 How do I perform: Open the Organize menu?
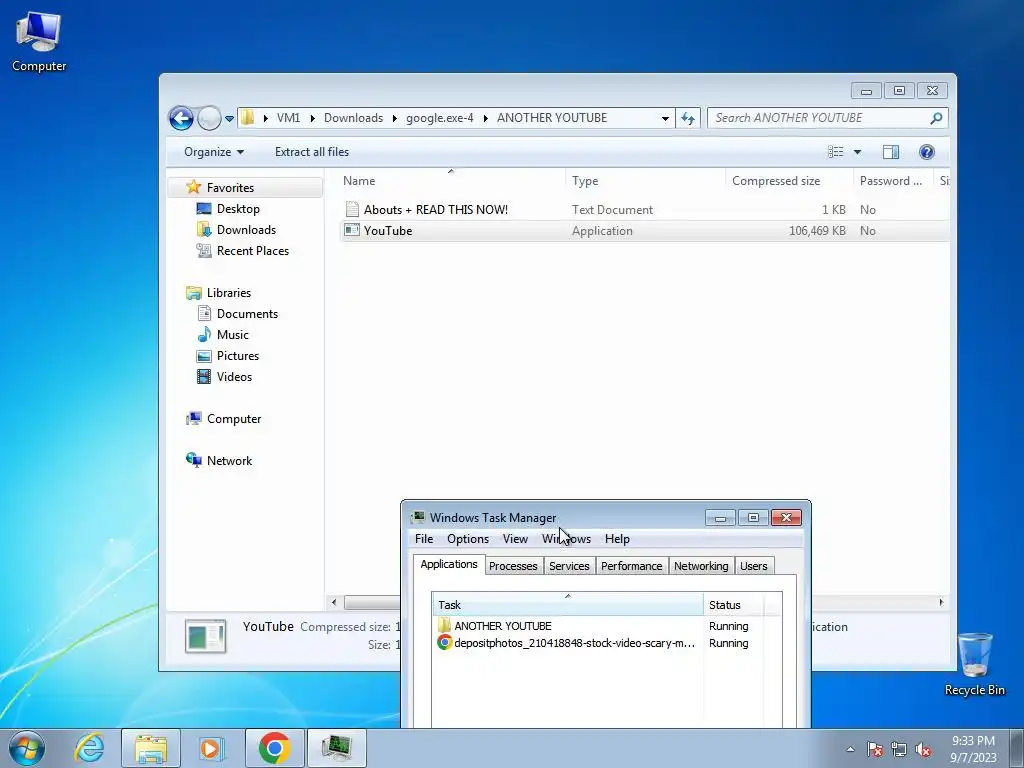coord(214,152)
